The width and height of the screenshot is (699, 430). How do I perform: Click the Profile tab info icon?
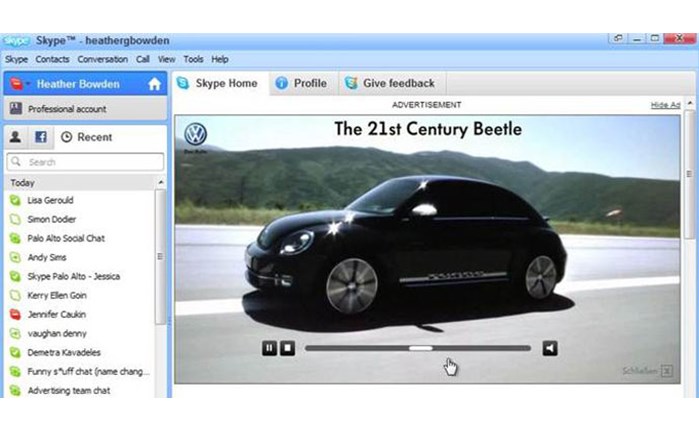(x=281, y=83)
